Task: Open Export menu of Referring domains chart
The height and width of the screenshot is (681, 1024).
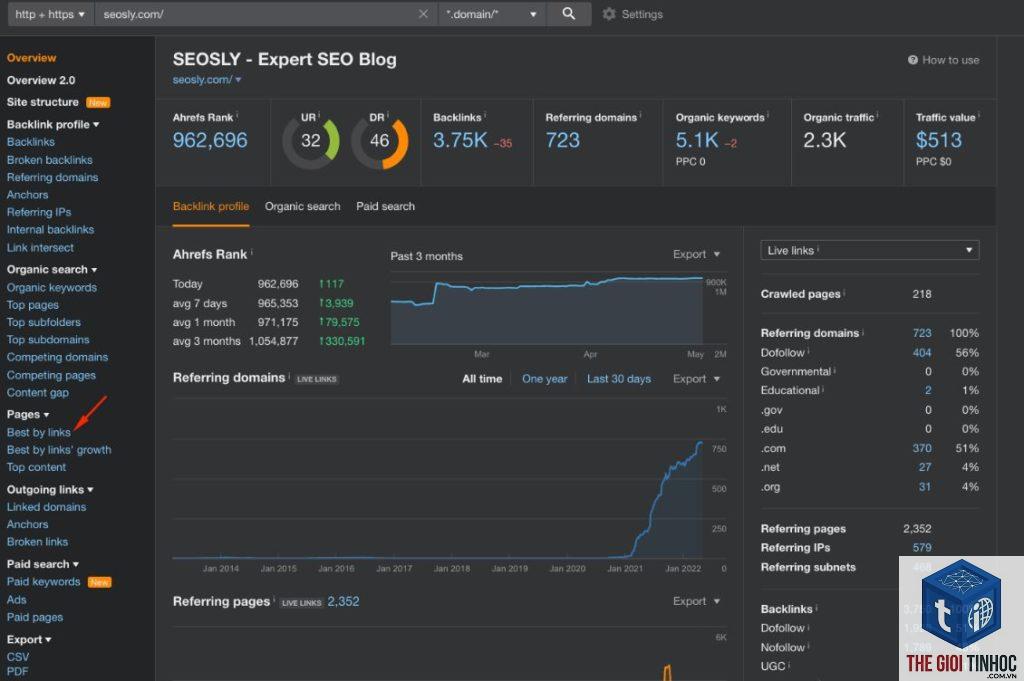Action: click(696, 379)
